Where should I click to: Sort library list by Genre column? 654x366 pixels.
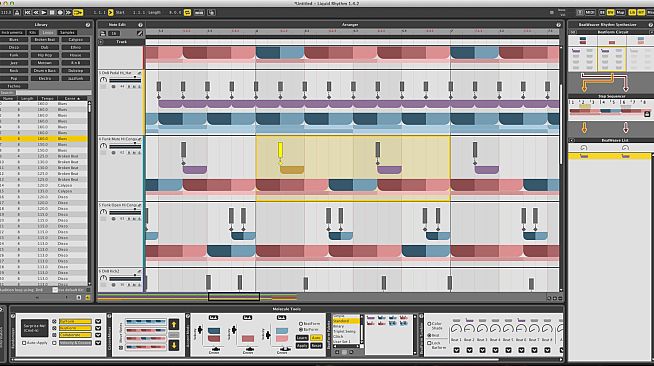72,98
